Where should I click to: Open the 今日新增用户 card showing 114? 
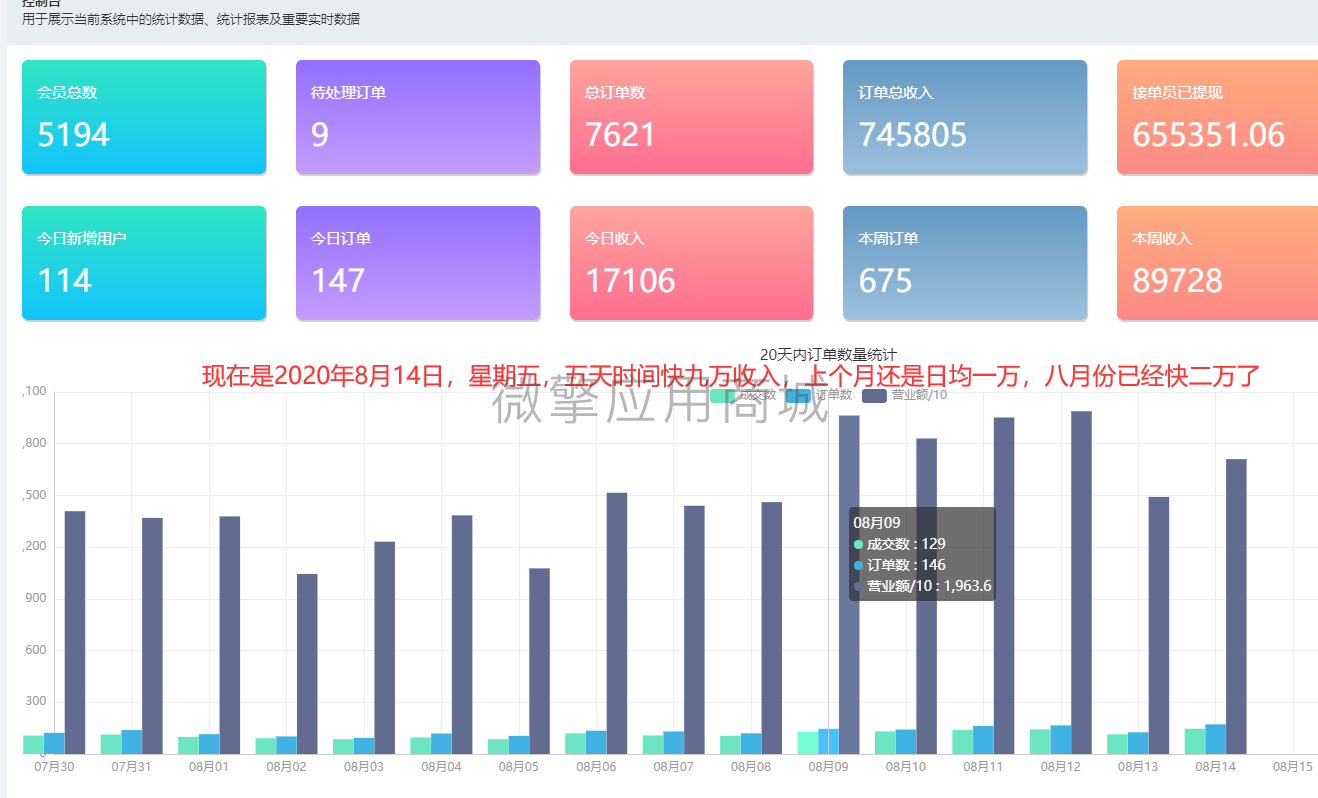coord(144,263)
